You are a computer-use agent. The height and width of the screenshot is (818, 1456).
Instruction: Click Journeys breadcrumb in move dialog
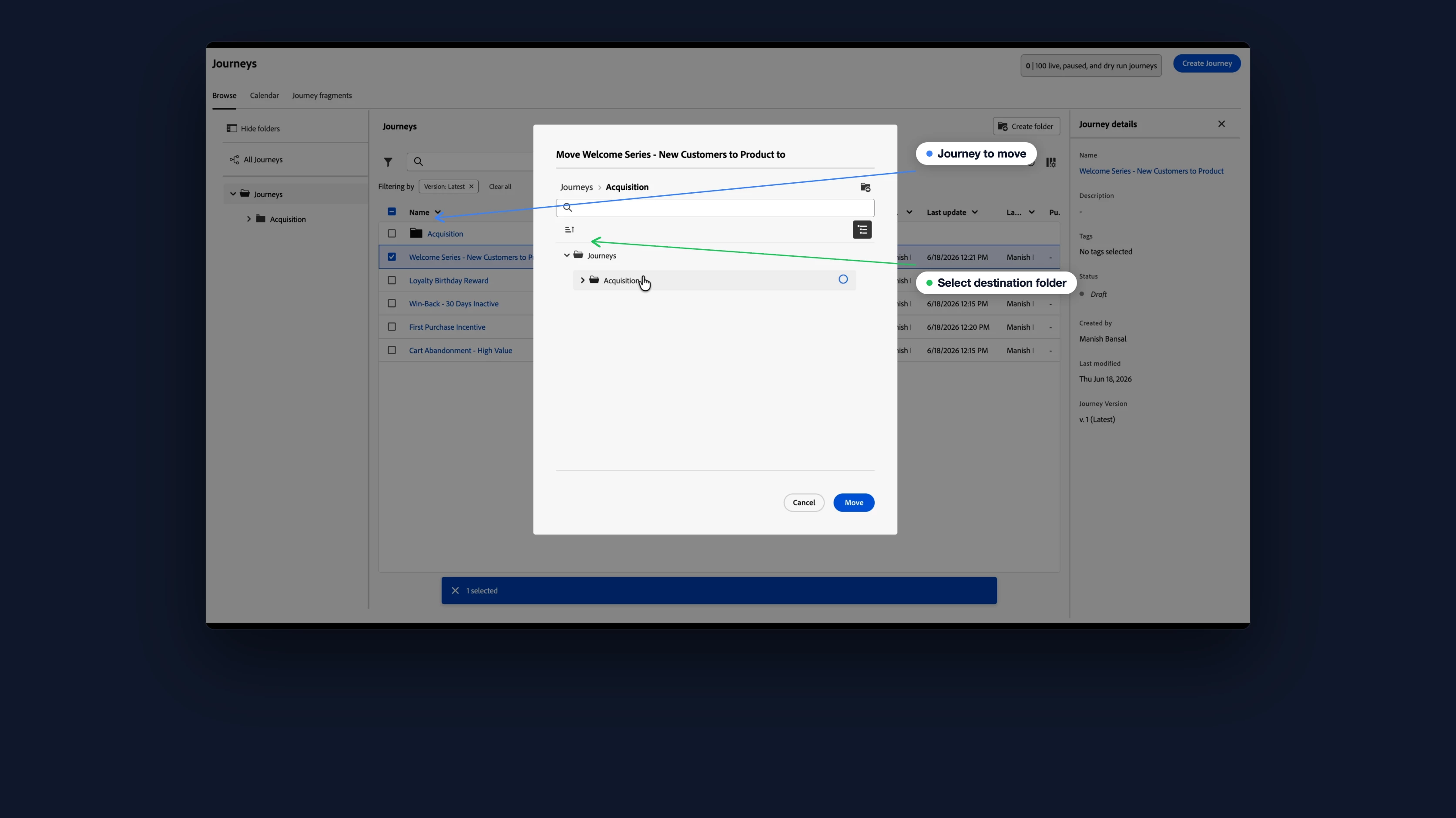point(577,187)
